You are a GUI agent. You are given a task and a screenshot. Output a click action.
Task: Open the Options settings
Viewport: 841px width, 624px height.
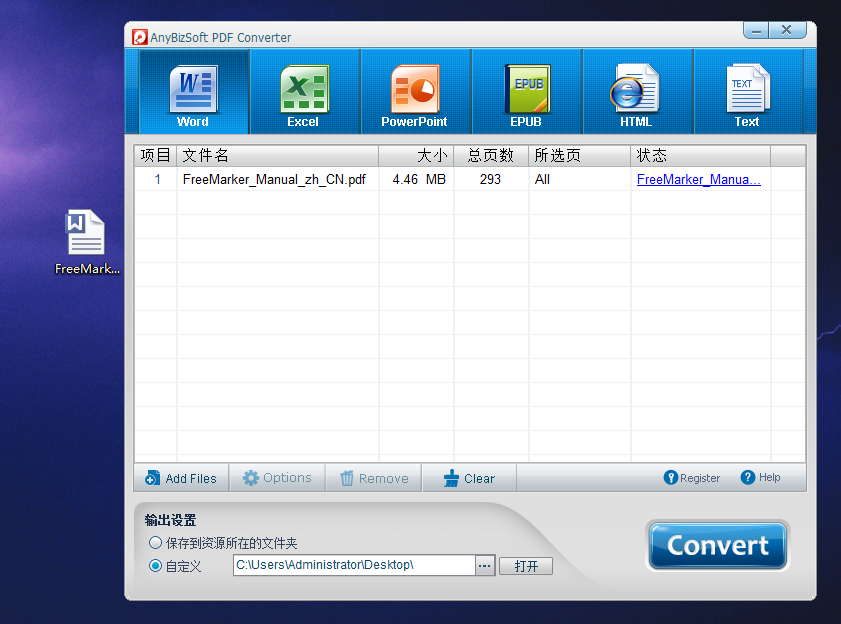point(277,478)
